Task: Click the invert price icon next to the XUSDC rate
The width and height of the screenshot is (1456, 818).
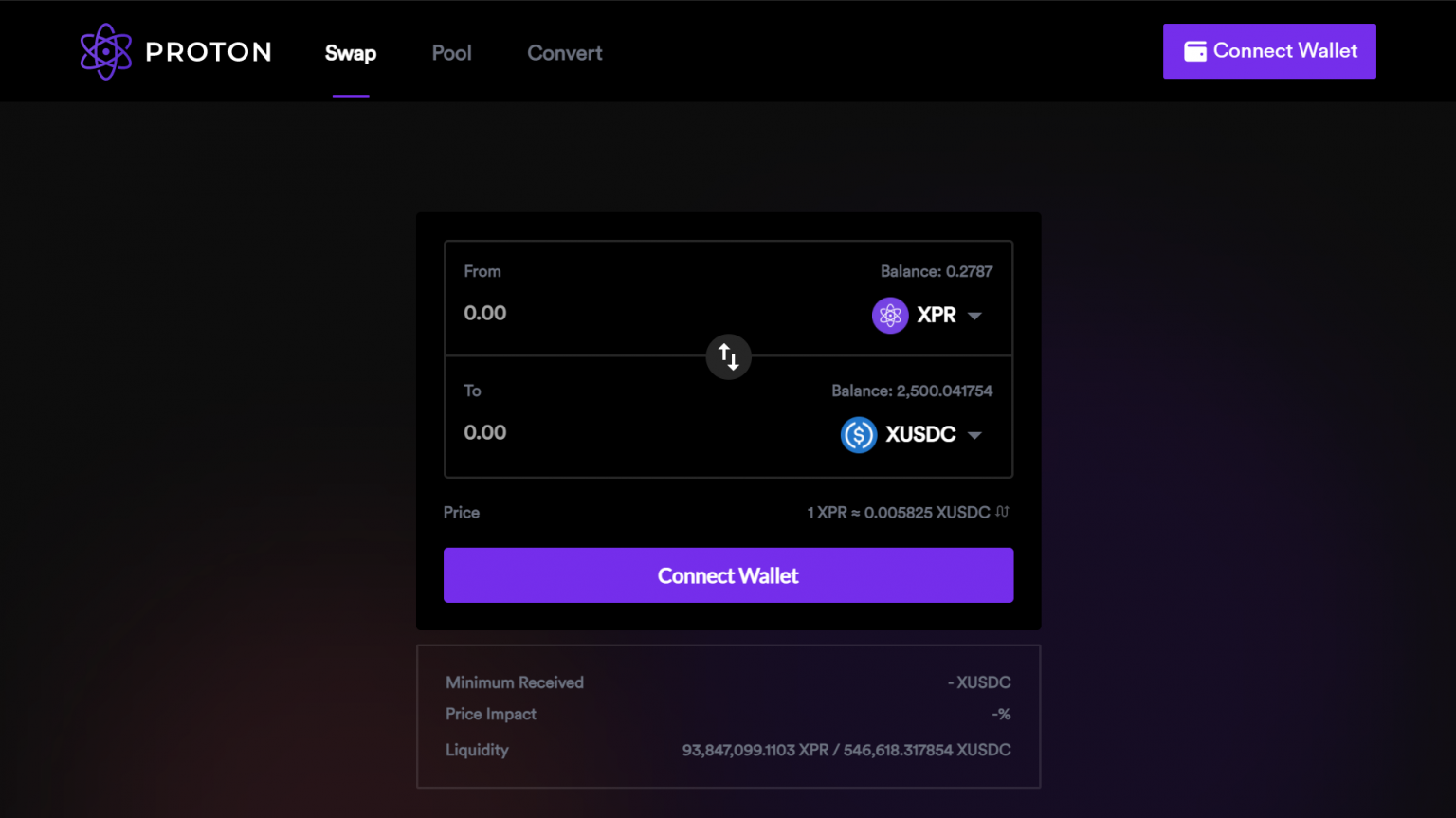Action: 1001,512
